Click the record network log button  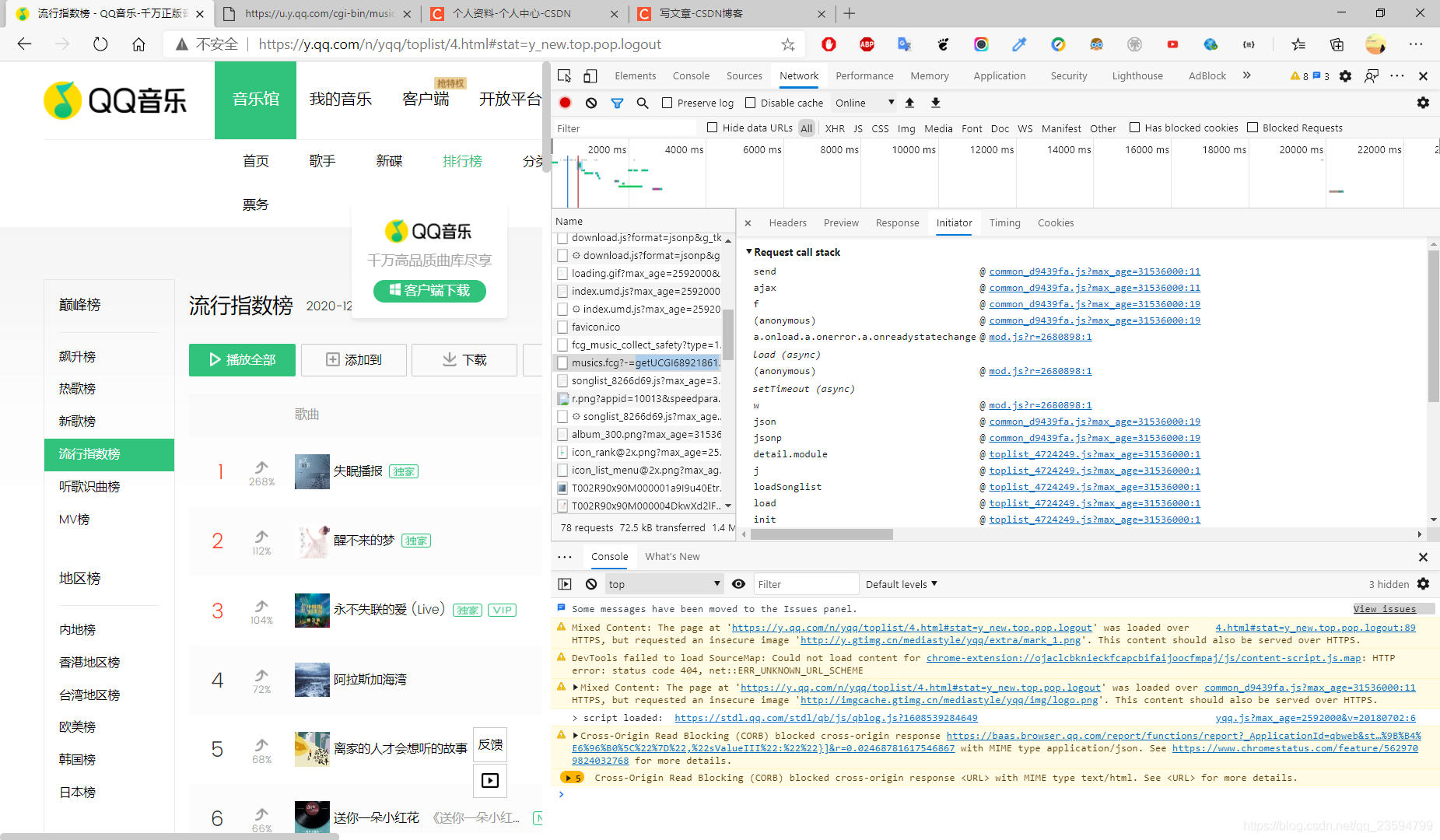click(x=566, y=103)
